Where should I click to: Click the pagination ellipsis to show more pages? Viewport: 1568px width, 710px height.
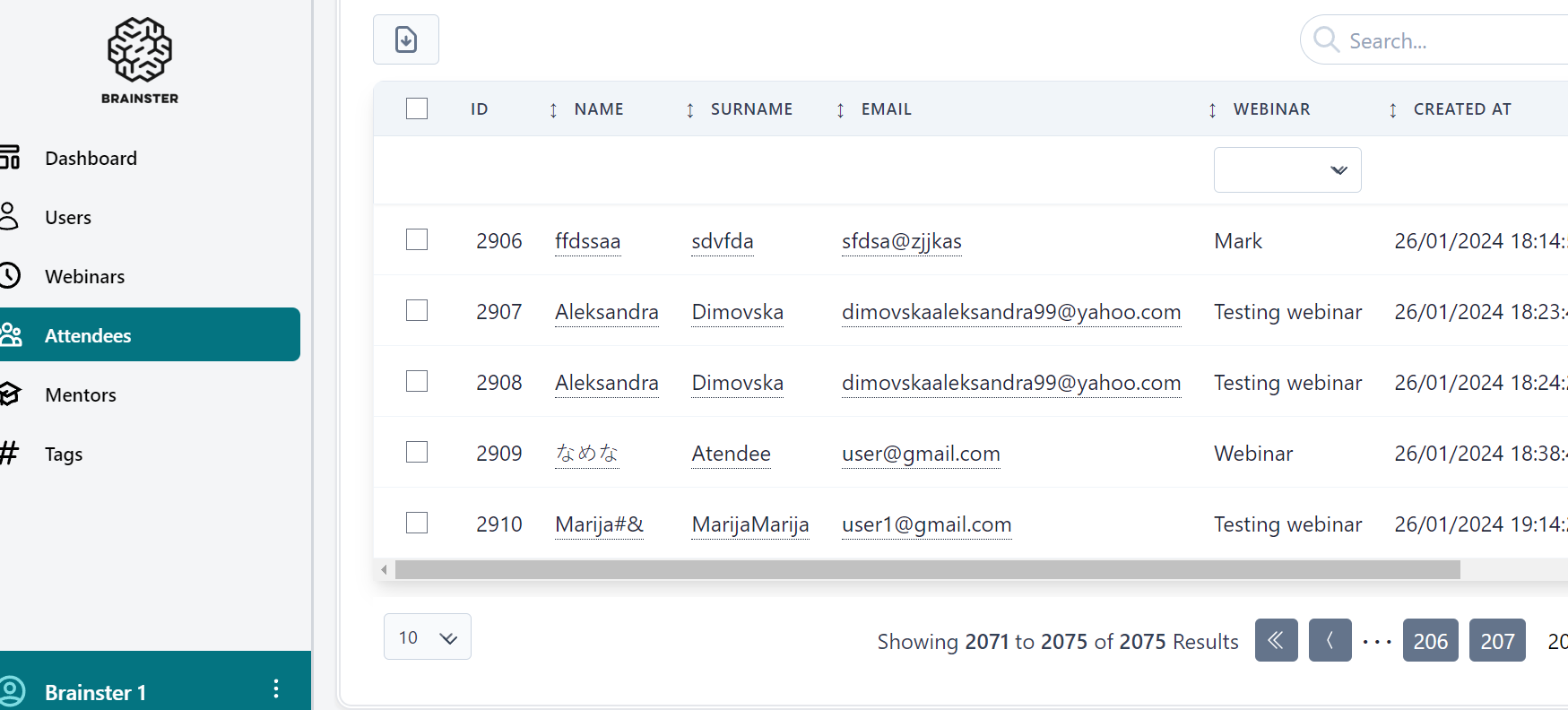1376,642
